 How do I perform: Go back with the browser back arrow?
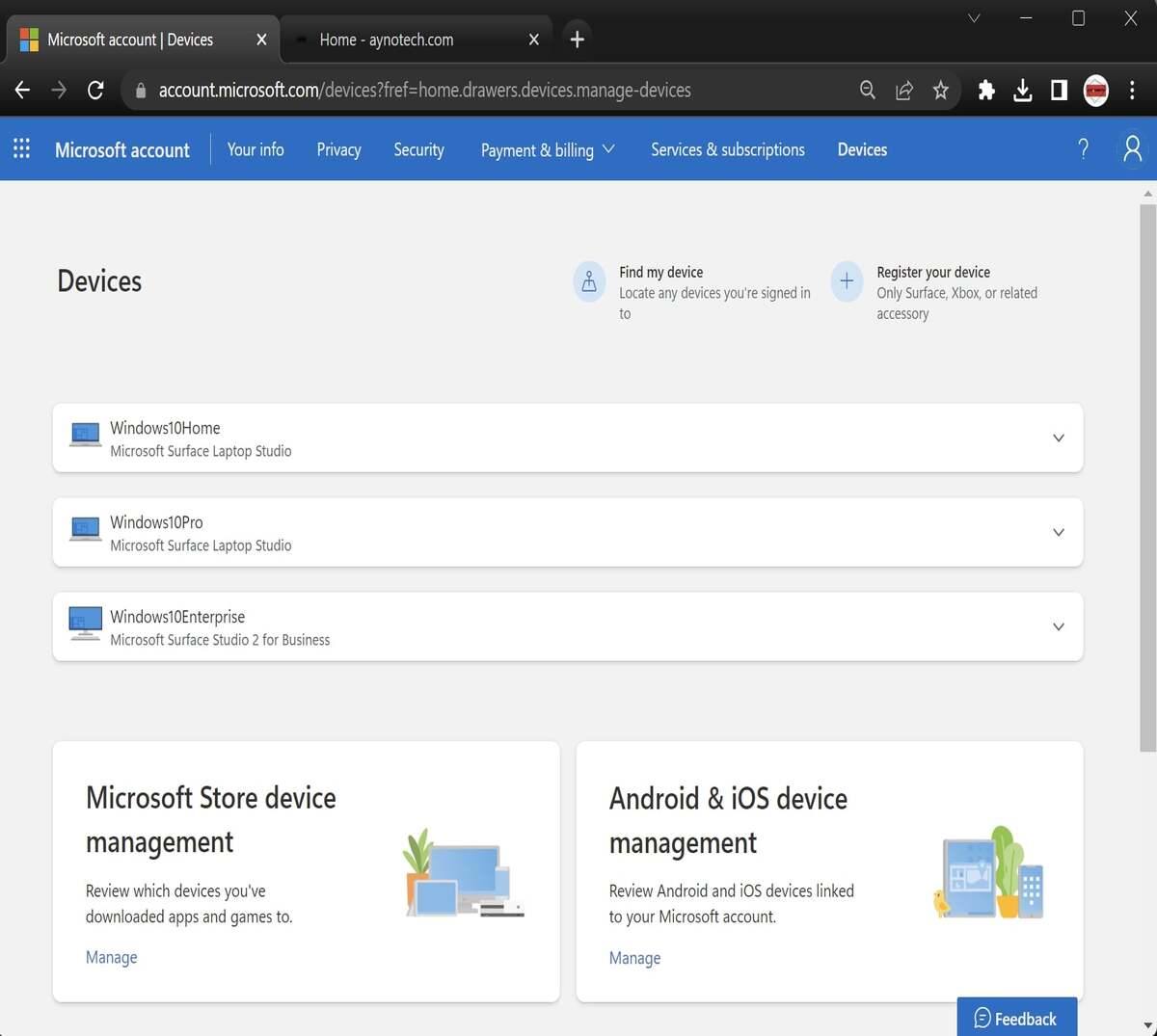coord(23,90)
